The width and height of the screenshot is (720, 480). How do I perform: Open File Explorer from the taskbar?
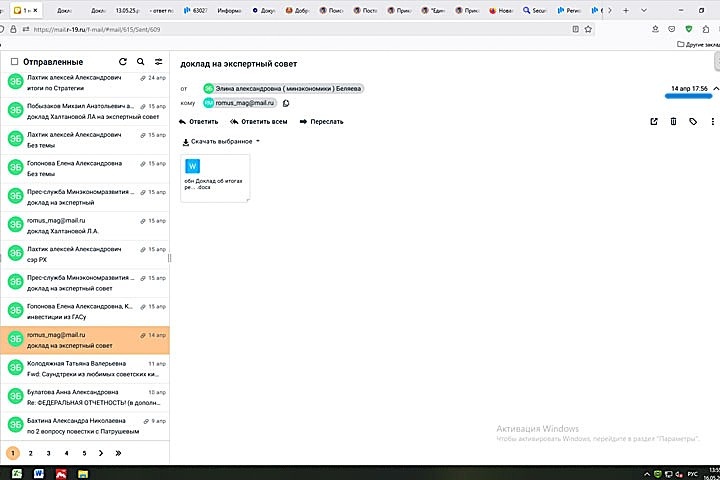tap(83, 474)
